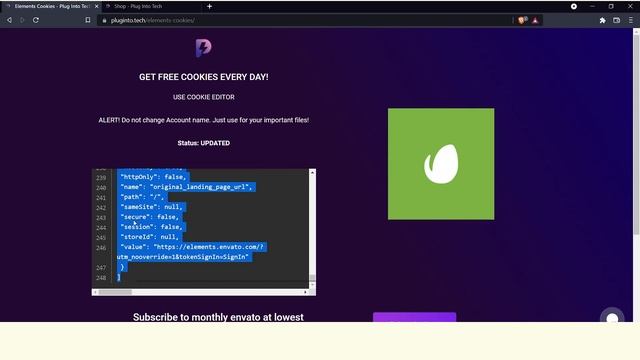Click the "path": "/" line
The image size is (640, 360).
point(142,197)
